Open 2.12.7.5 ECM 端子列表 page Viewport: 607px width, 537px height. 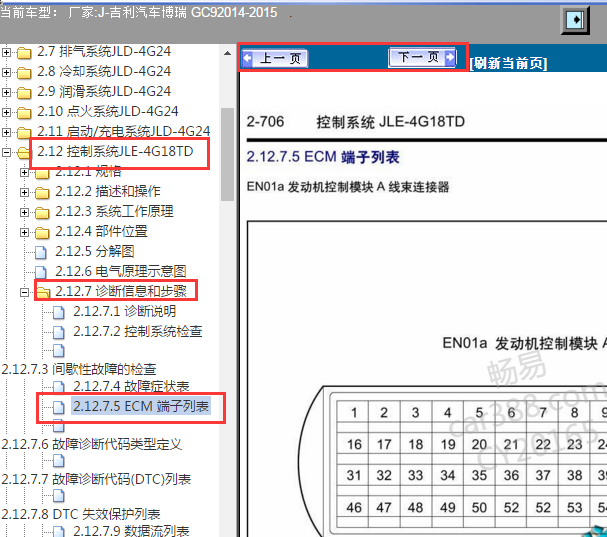(141, 407)
